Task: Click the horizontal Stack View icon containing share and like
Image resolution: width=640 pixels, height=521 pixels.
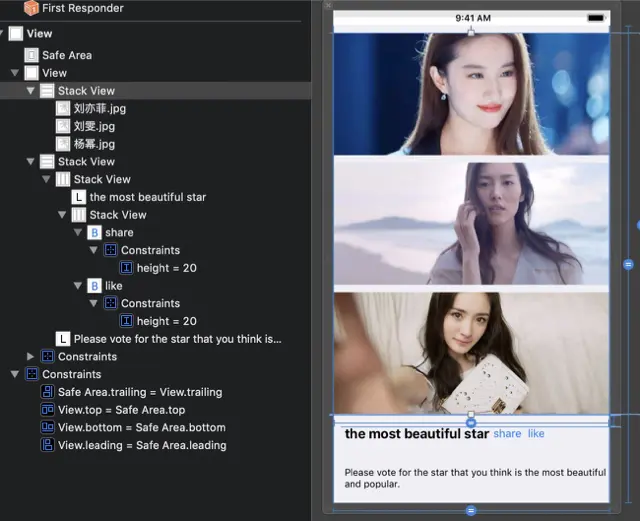Action: point(78,215)
